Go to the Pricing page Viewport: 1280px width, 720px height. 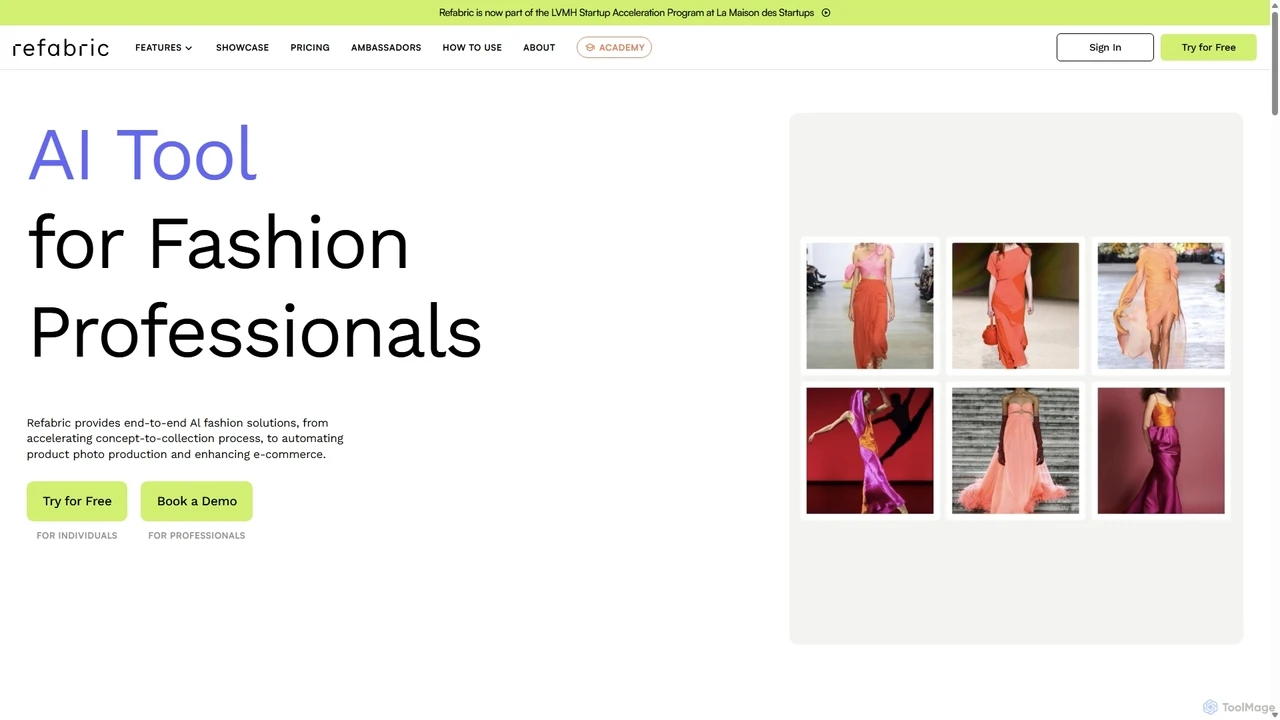click(310, 47)
